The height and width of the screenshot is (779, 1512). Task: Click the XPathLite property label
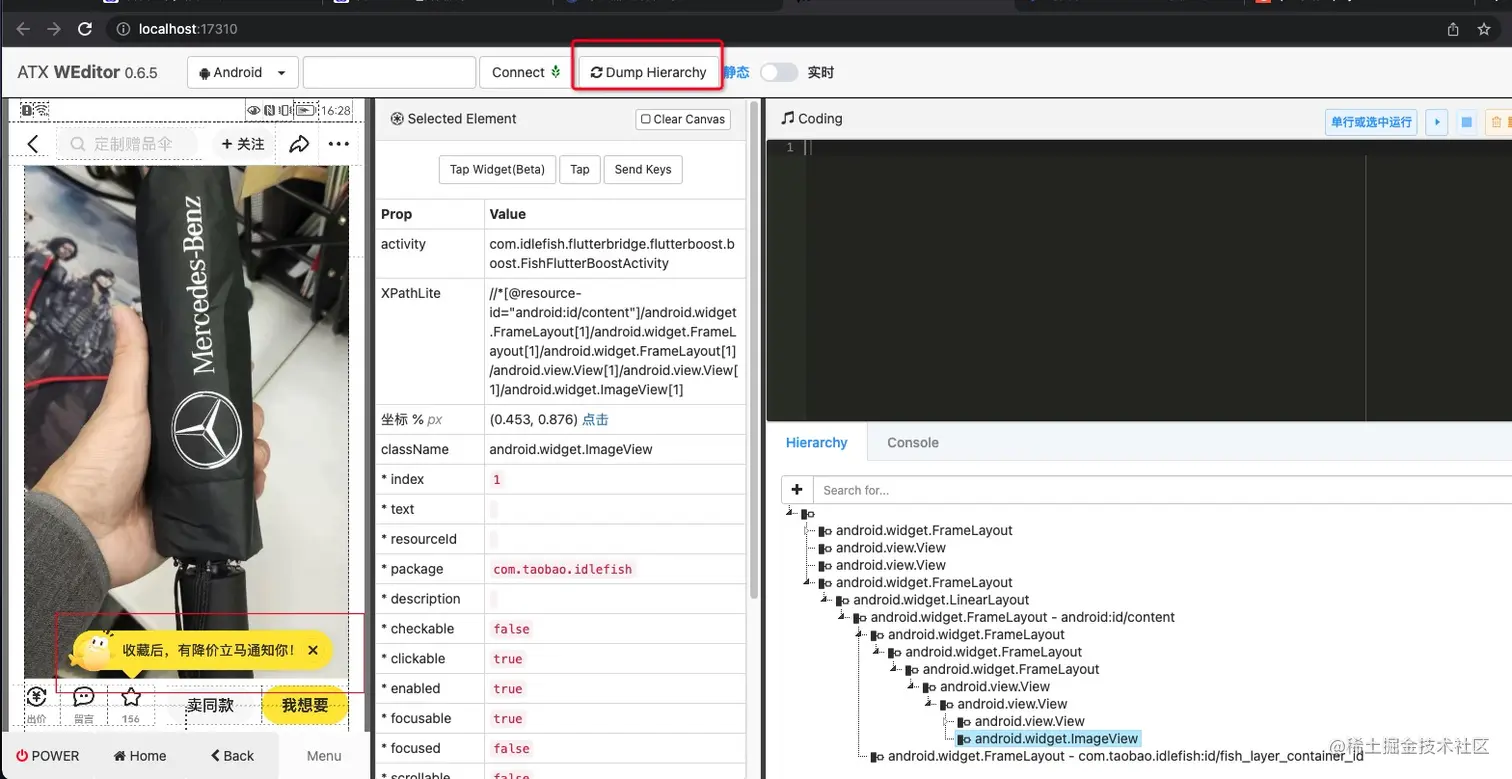coord(411,294)
